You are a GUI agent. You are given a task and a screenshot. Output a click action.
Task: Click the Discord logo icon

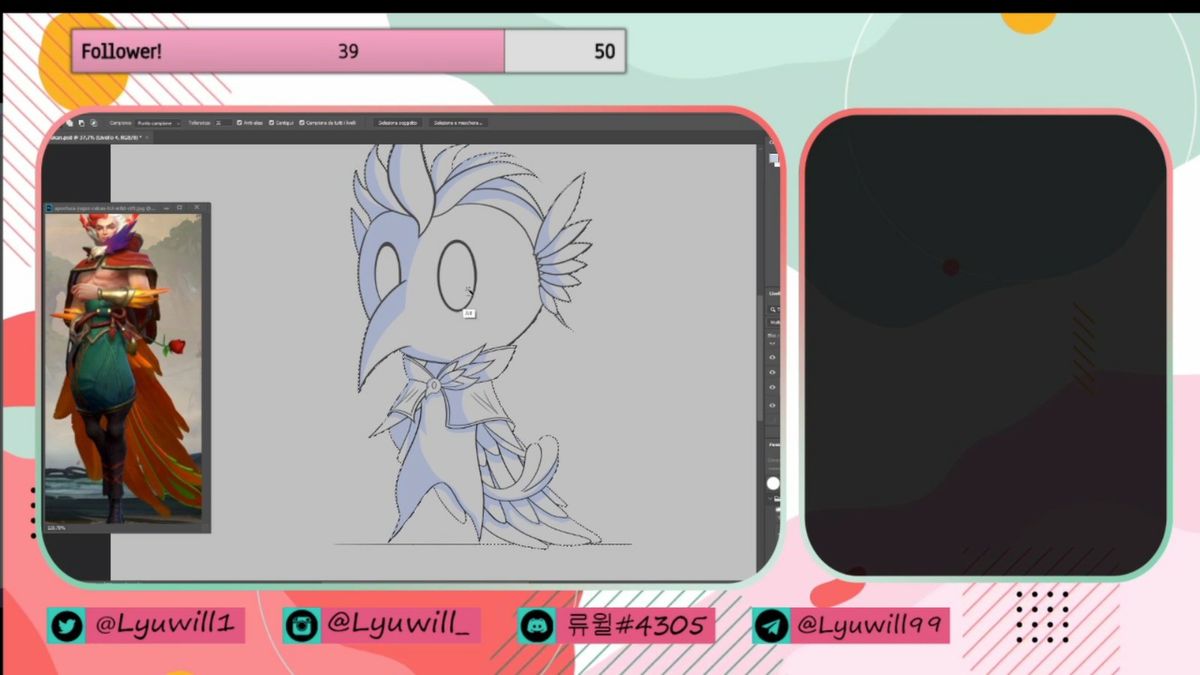click(x=537, y=626)
